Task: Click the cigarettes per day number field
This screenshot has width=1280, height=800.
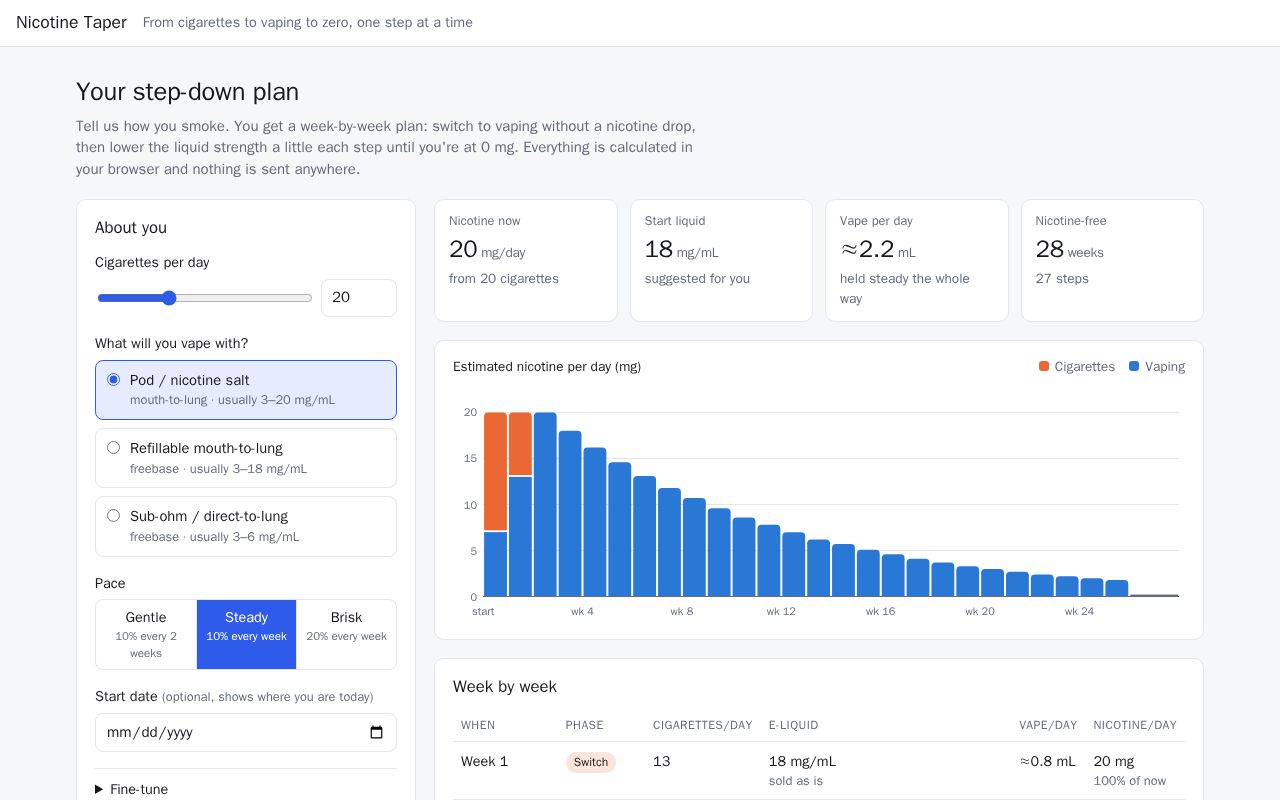Action: click(359, 298)
